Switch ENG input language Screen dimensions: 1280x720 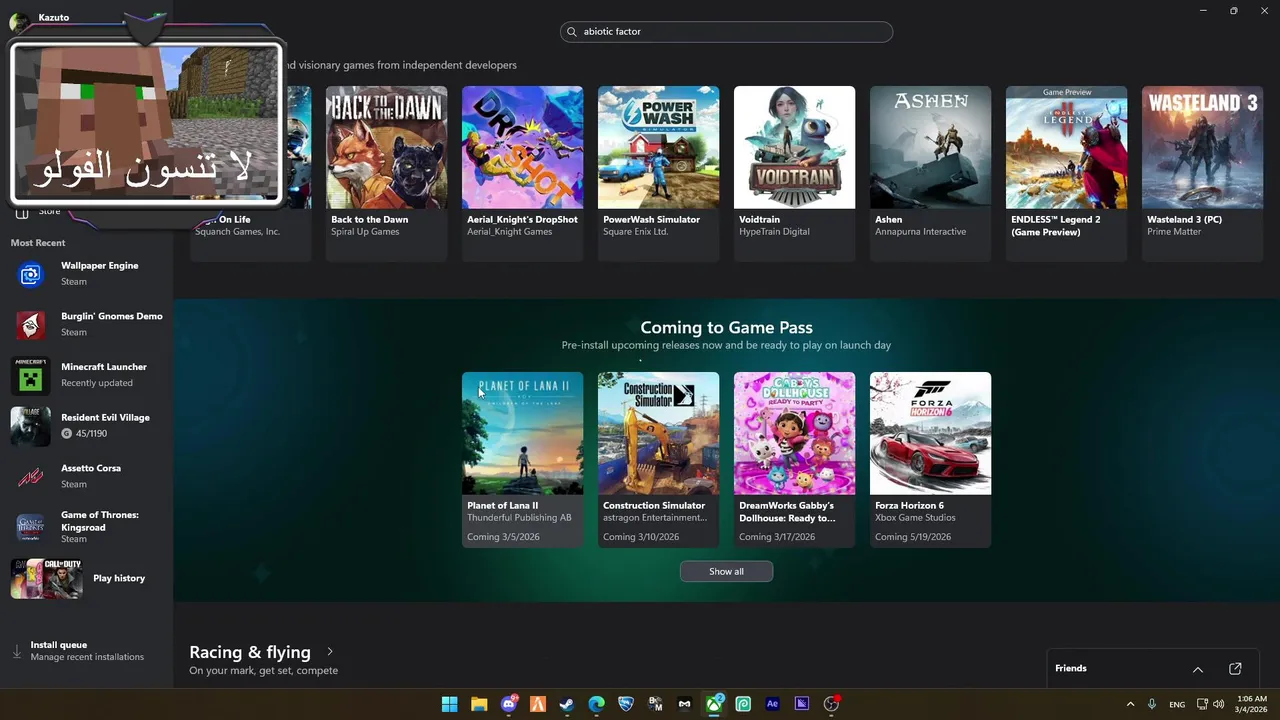(1177, 705)
